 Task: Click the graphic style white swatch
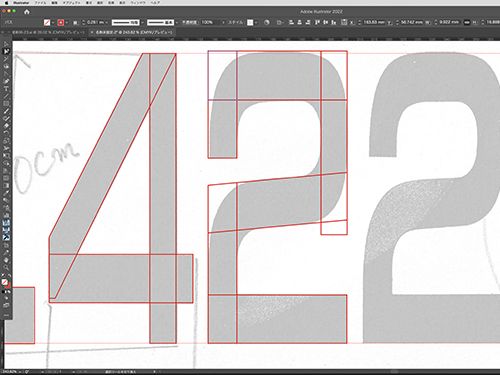tap(250, 22)
